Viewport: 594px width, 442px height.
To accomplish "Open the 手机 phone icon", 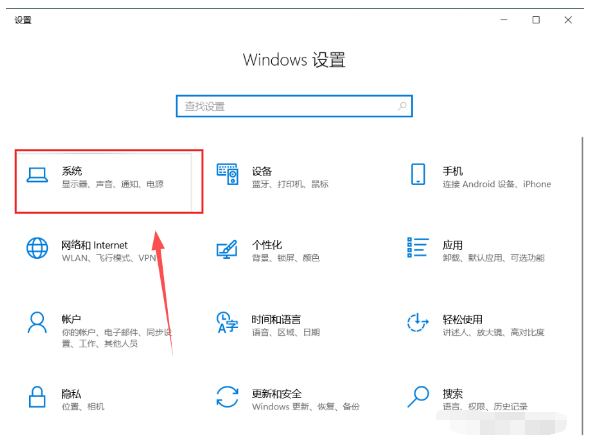I will (x=418, y=174).
